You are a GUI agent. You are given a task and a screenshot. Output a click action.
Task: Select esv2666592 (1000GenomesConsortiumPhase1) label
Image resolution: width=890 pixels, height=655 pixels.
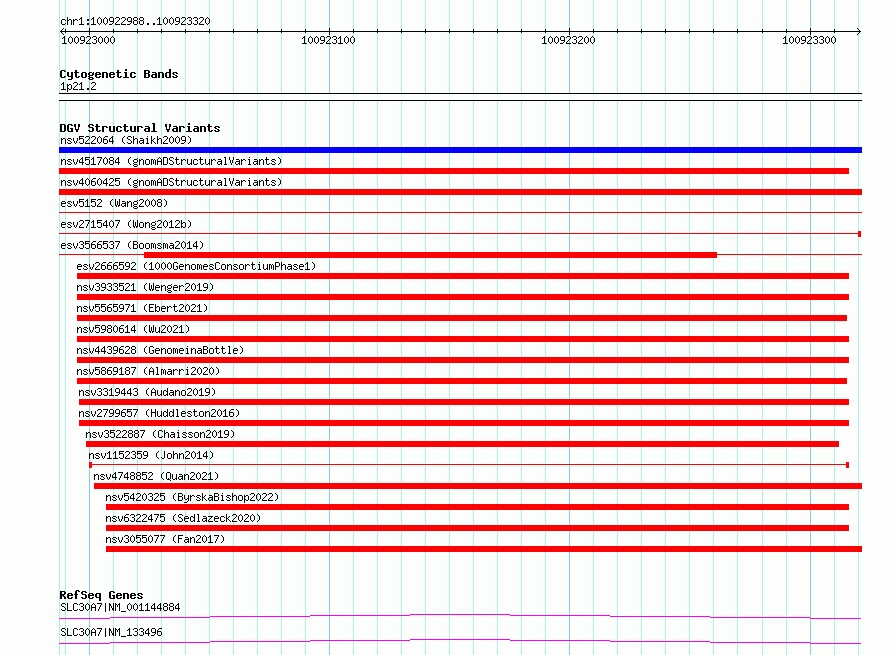[196, 266]
